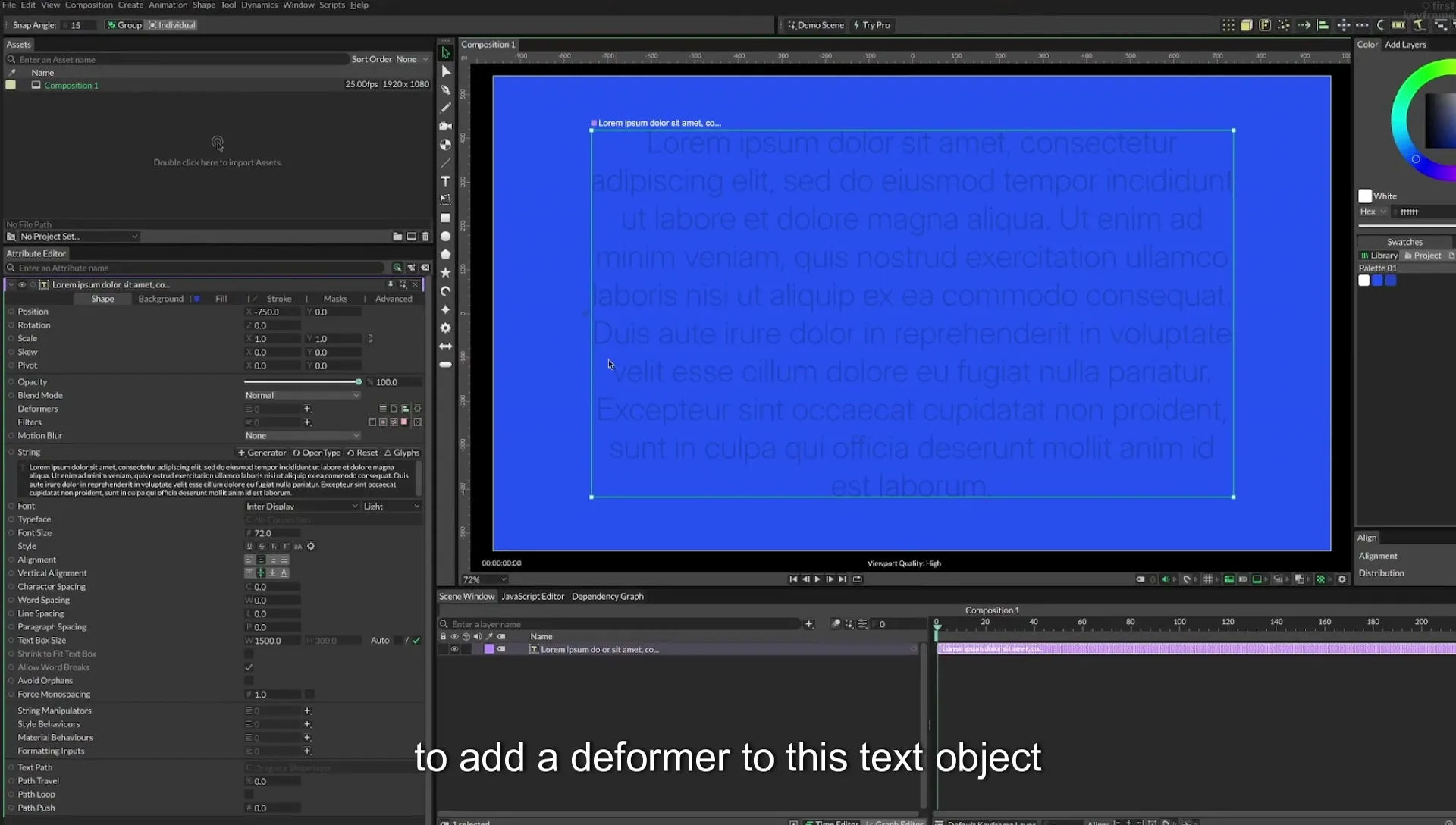Click the strikethrough style icon

click(262, 547)
